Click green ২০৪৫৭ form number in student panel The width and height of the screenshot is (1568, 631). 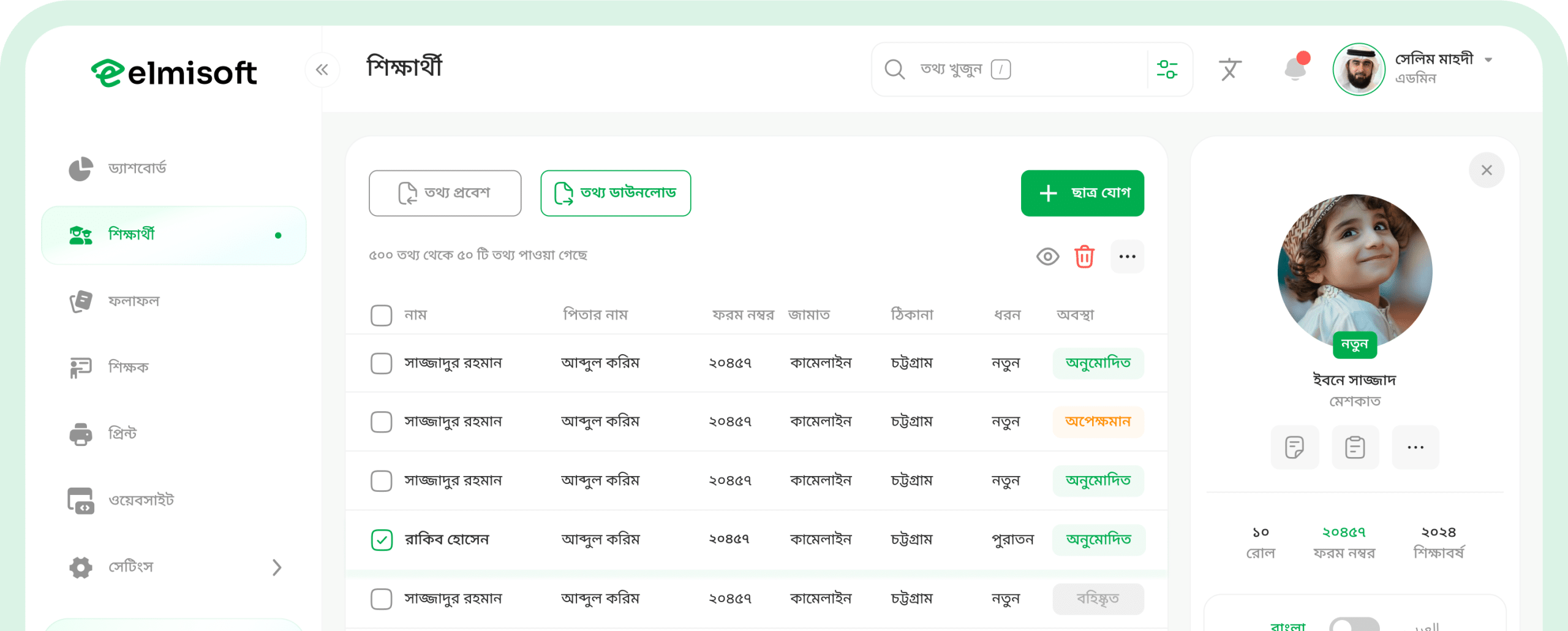1344,532
